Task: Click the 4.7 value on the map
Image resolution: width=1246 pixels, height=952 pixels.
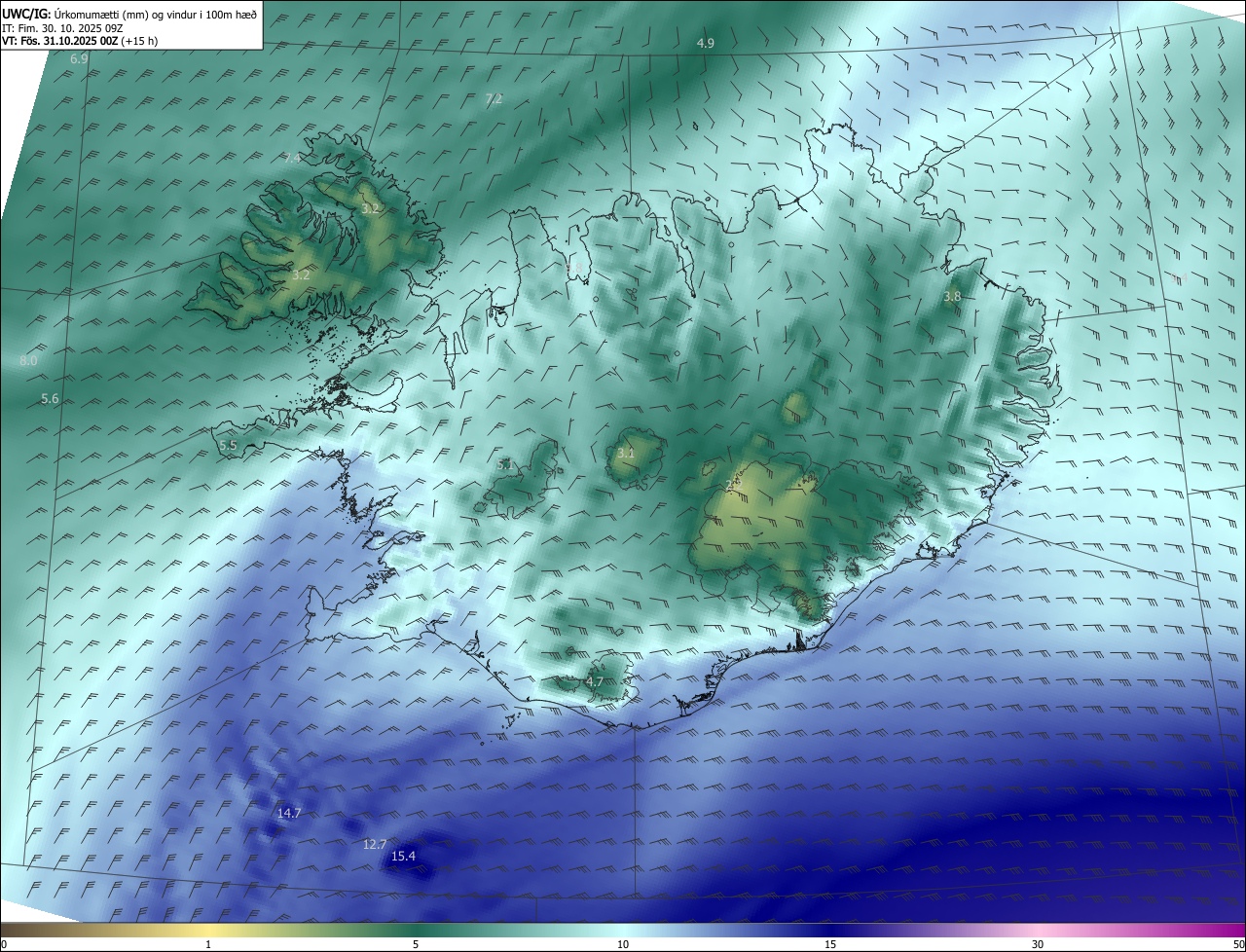Action: (594, 682)
